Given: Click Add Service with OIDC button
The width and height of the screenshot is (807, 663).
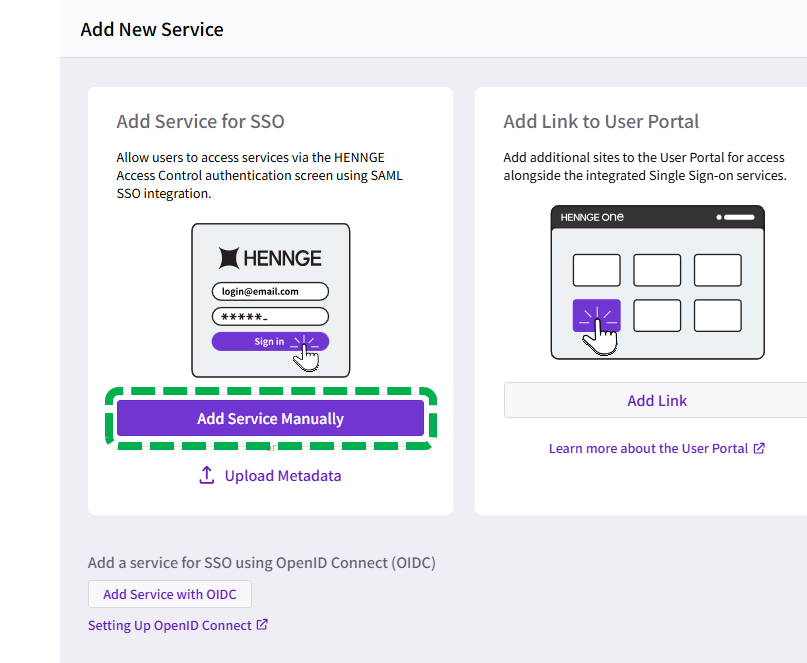Looking at the screenshot, I should click(x=170, y=594).
